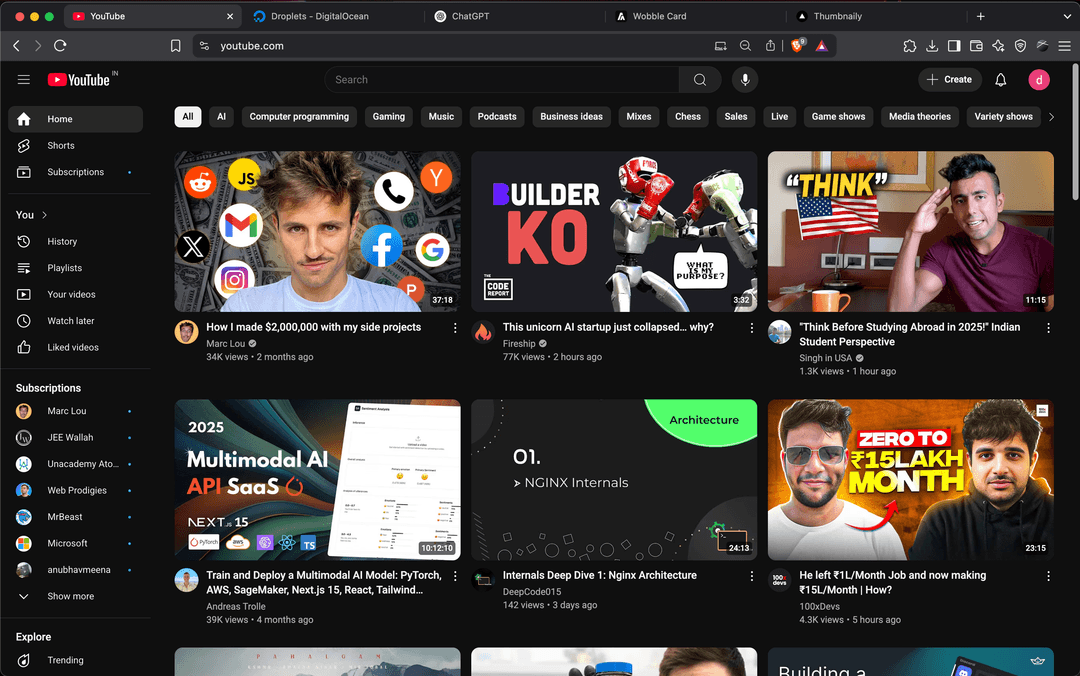Open the browser tab list dropdown
Image resolution: width=1080 pixels, height=676 pixels.
1067,17
